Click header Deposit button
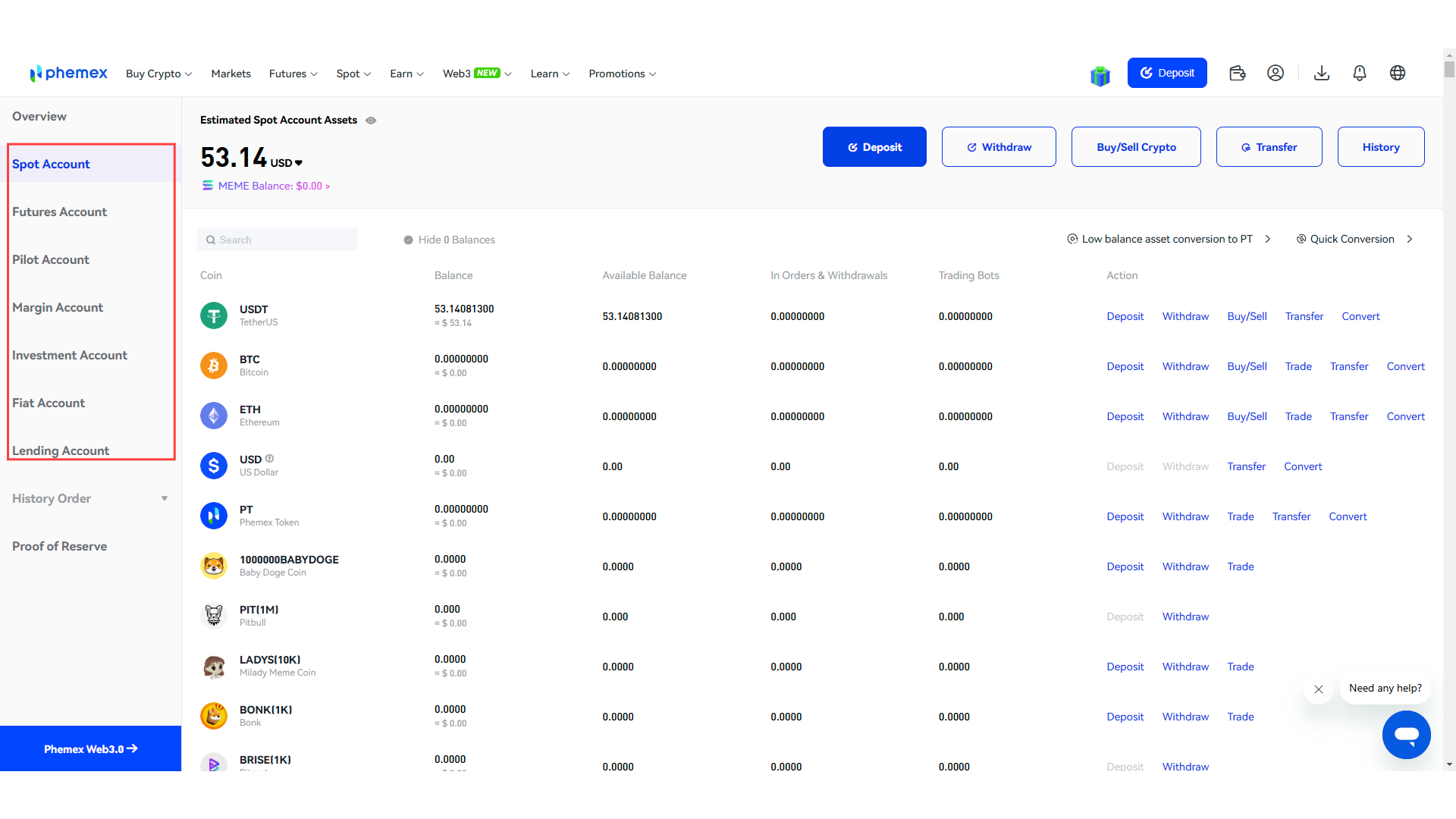Image resolution: width=1456 pixels, height=819 pixels. (x=1167, y=73)
